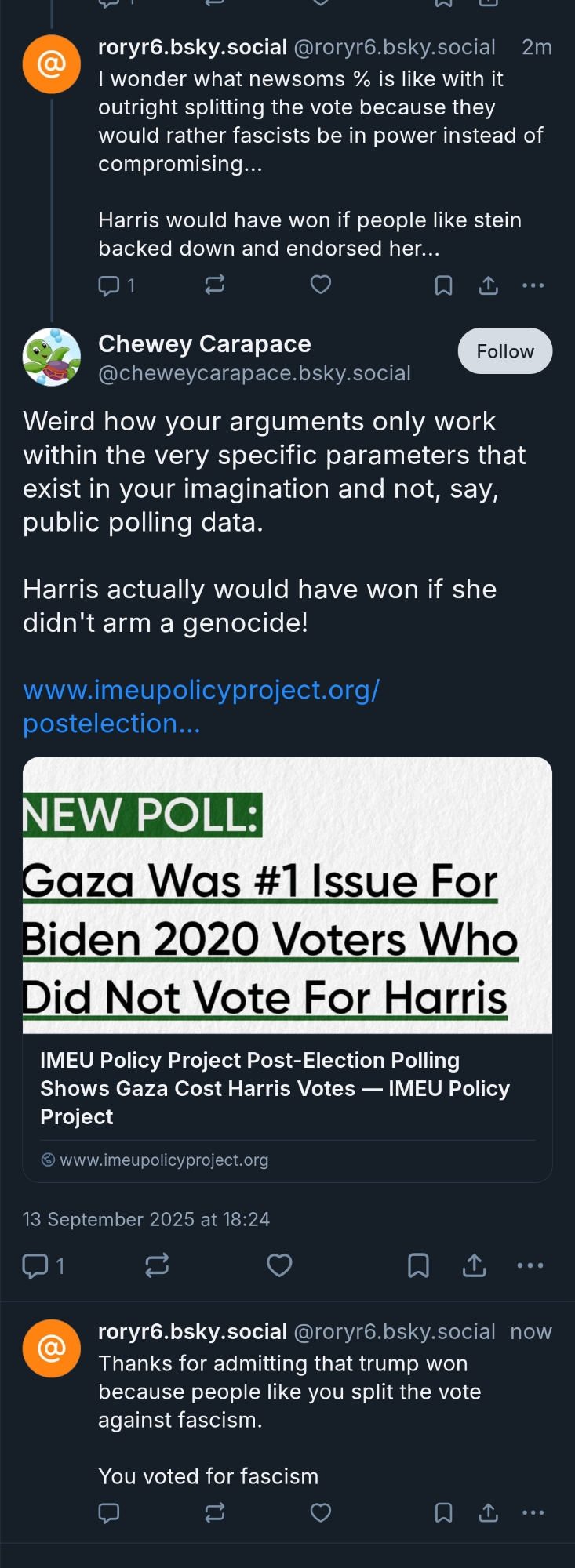The width and height of the screenshot is (575, 1568).
Task: Like the top roryr6 reply about Newsom
Action: click(321, 285)
